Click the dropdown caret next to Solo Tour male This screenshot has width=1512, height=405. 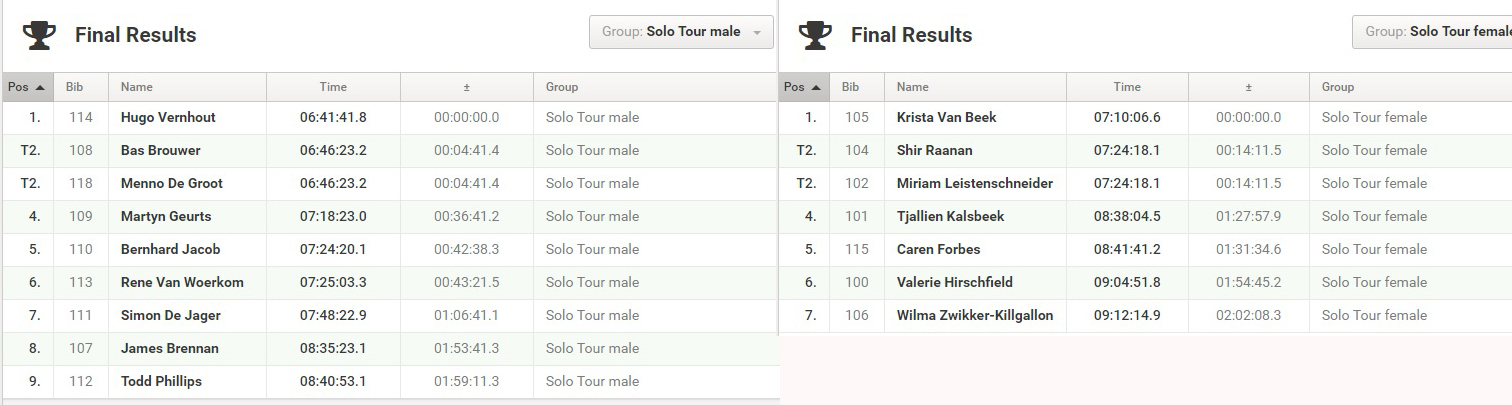pos(757,33)
